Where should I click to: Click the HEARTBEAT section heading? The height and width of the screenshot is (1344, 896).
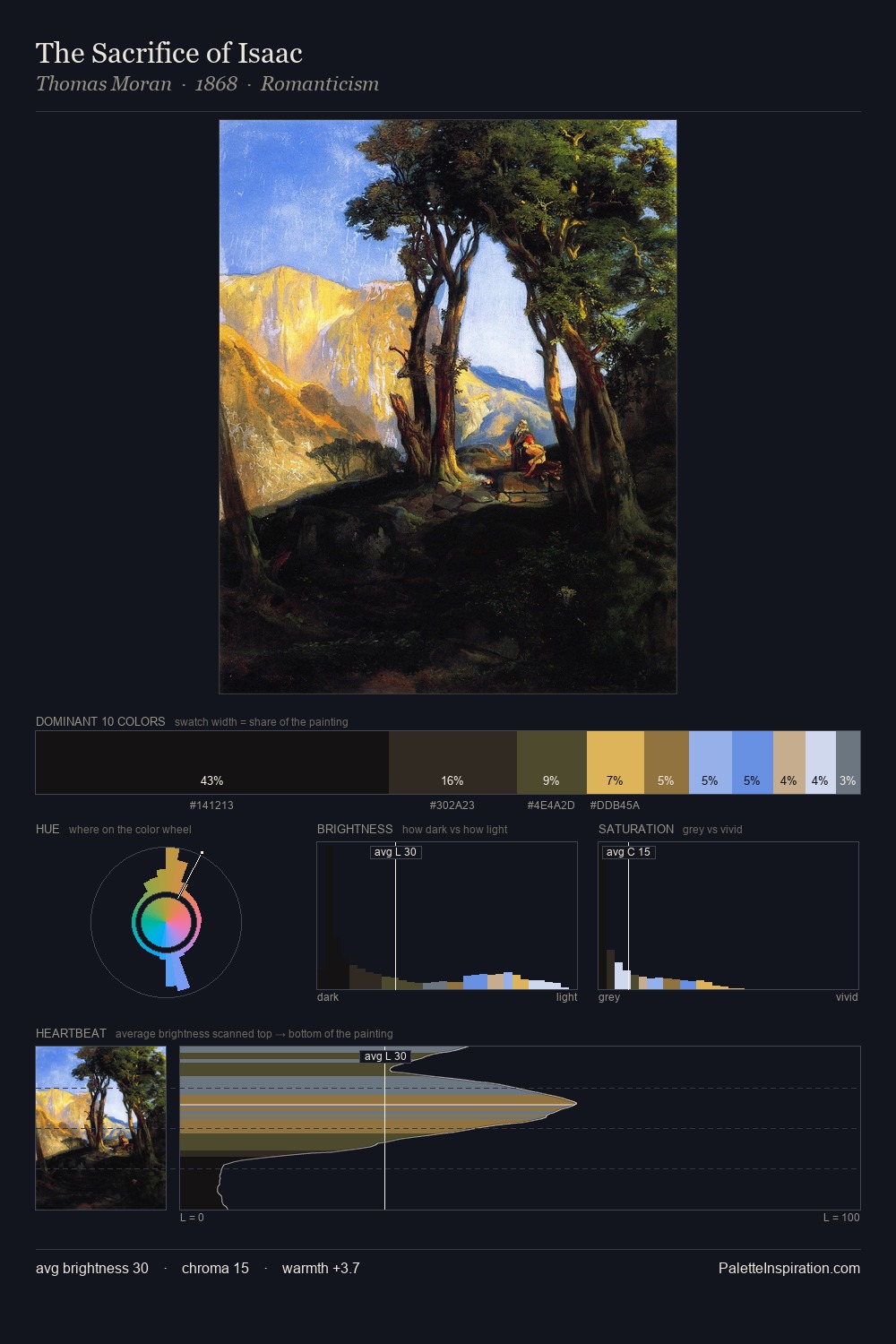point(71,1033)
